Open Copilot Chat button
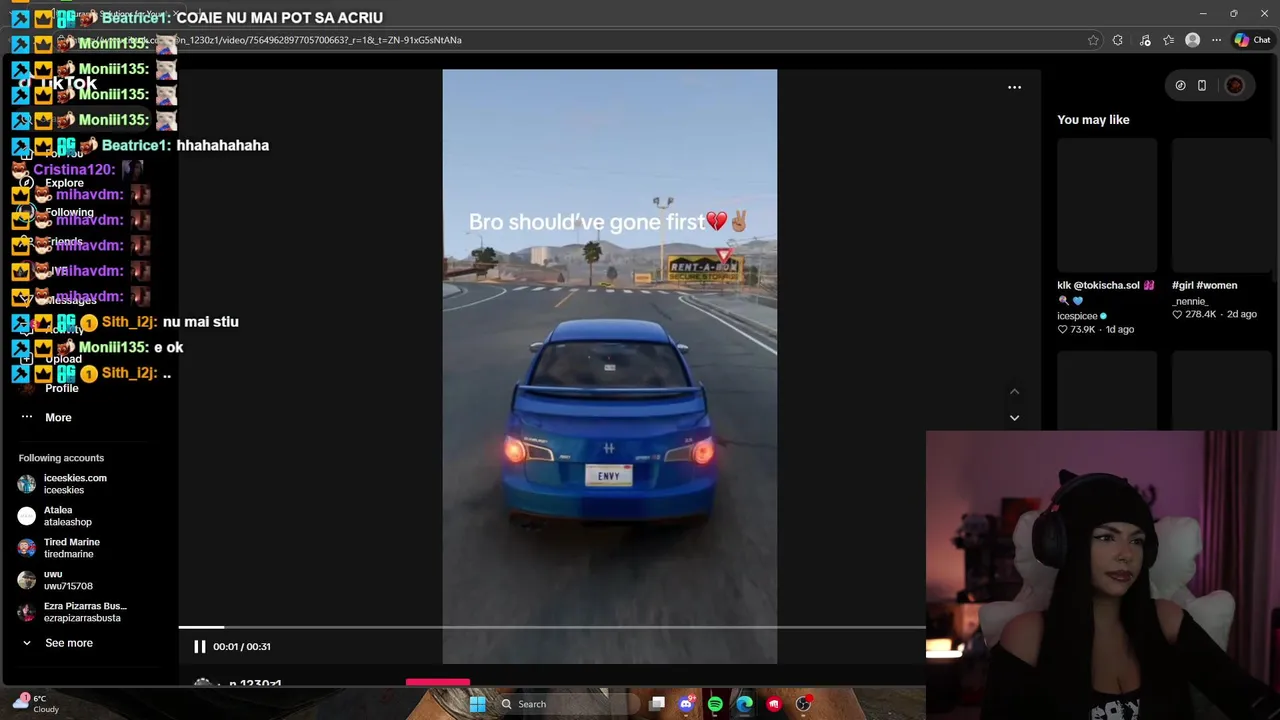 1252,40
